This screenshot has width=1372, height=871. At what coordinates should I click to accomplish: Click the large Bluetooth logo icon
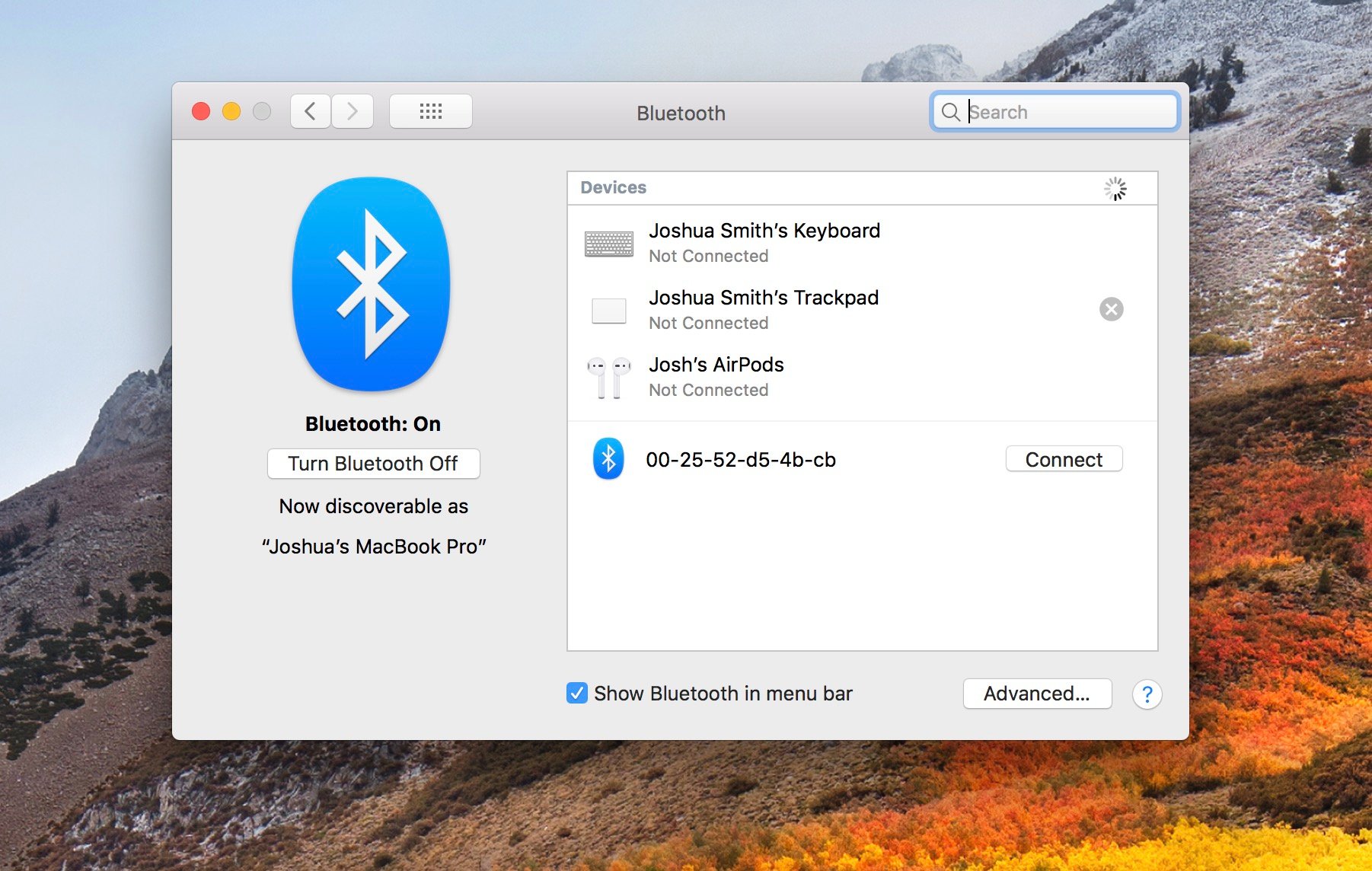tap(372, 284)
